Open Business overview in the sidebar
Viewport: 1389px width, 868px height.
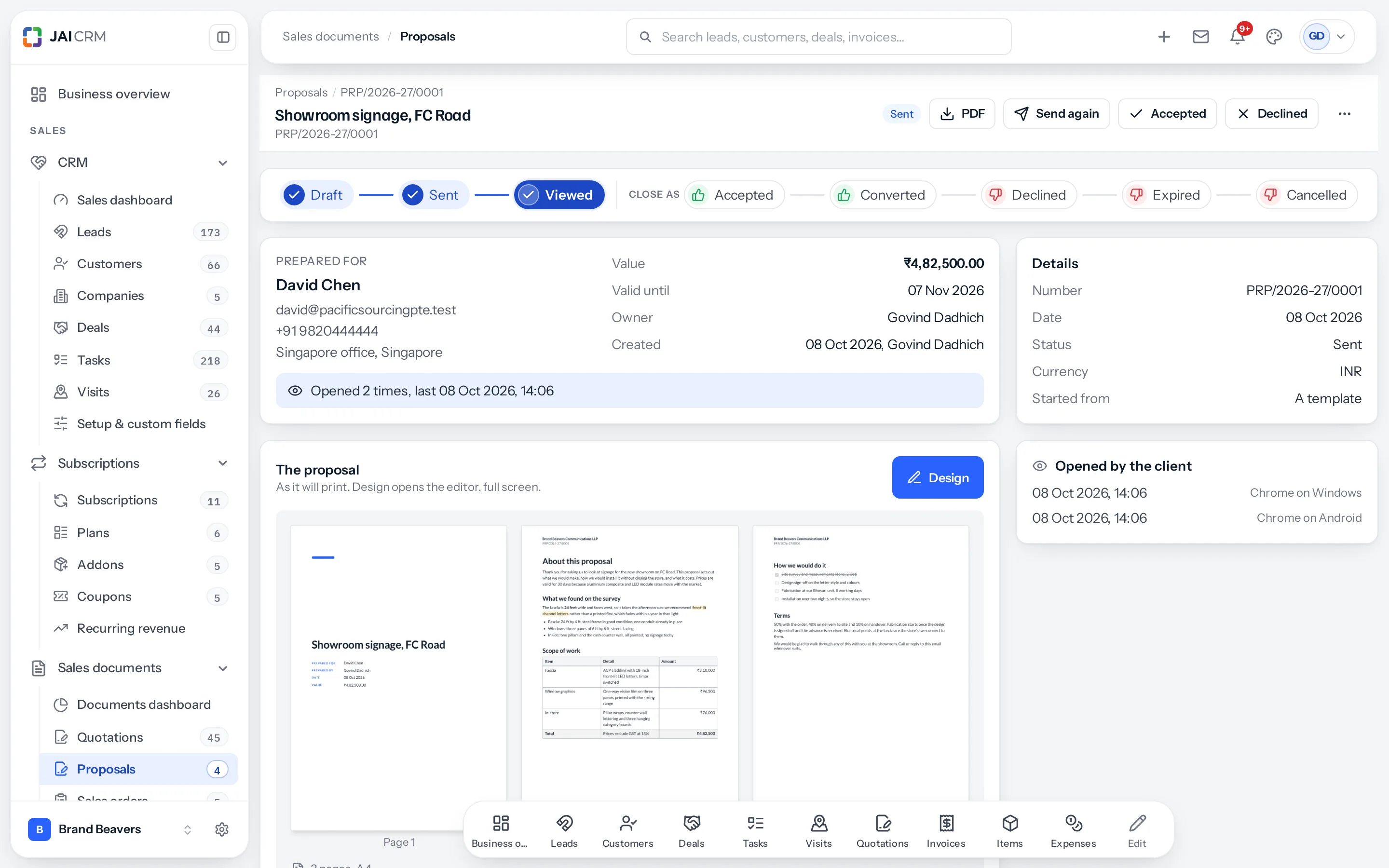coord(130,94)
